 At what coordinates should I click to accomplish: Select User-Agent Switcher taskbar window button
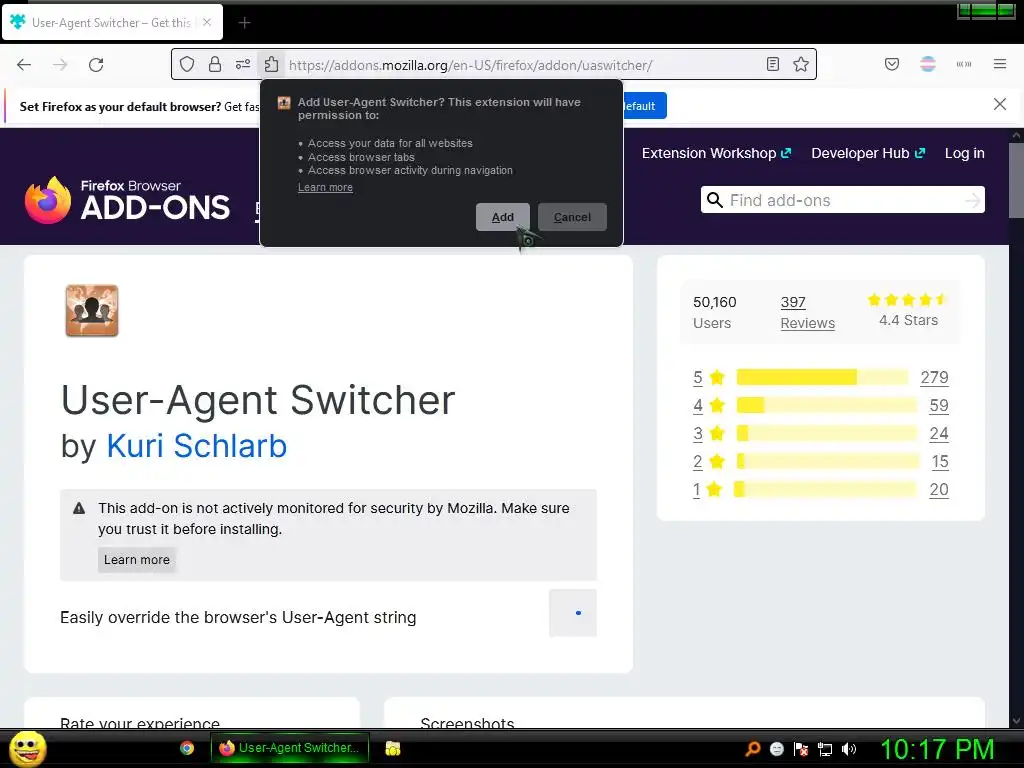pyautogui.click(x=290, y=748)
